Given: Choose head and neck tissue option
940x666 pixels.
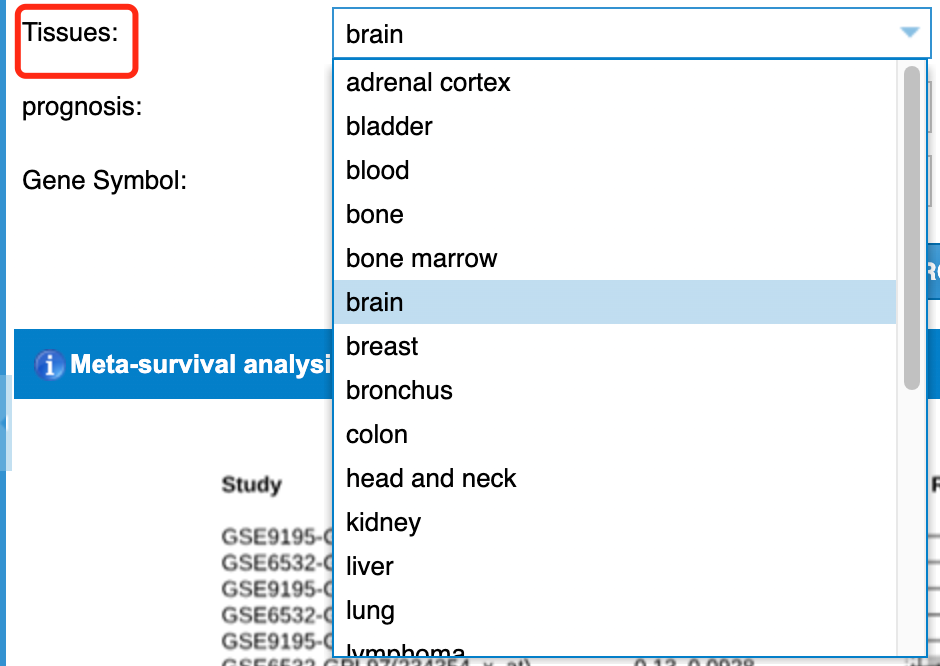Looking at the screenshot, I should pyautogui.click(x=614, y=478).
